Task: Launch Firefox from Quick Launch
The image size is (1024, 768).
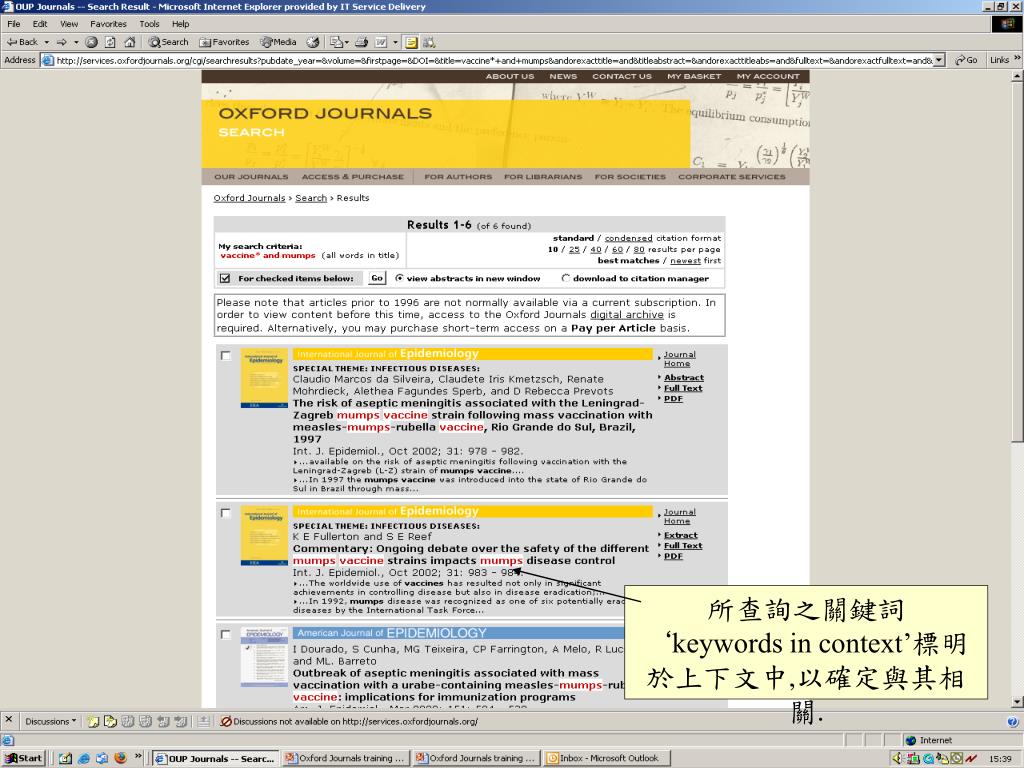Action: tap(120, 758)
